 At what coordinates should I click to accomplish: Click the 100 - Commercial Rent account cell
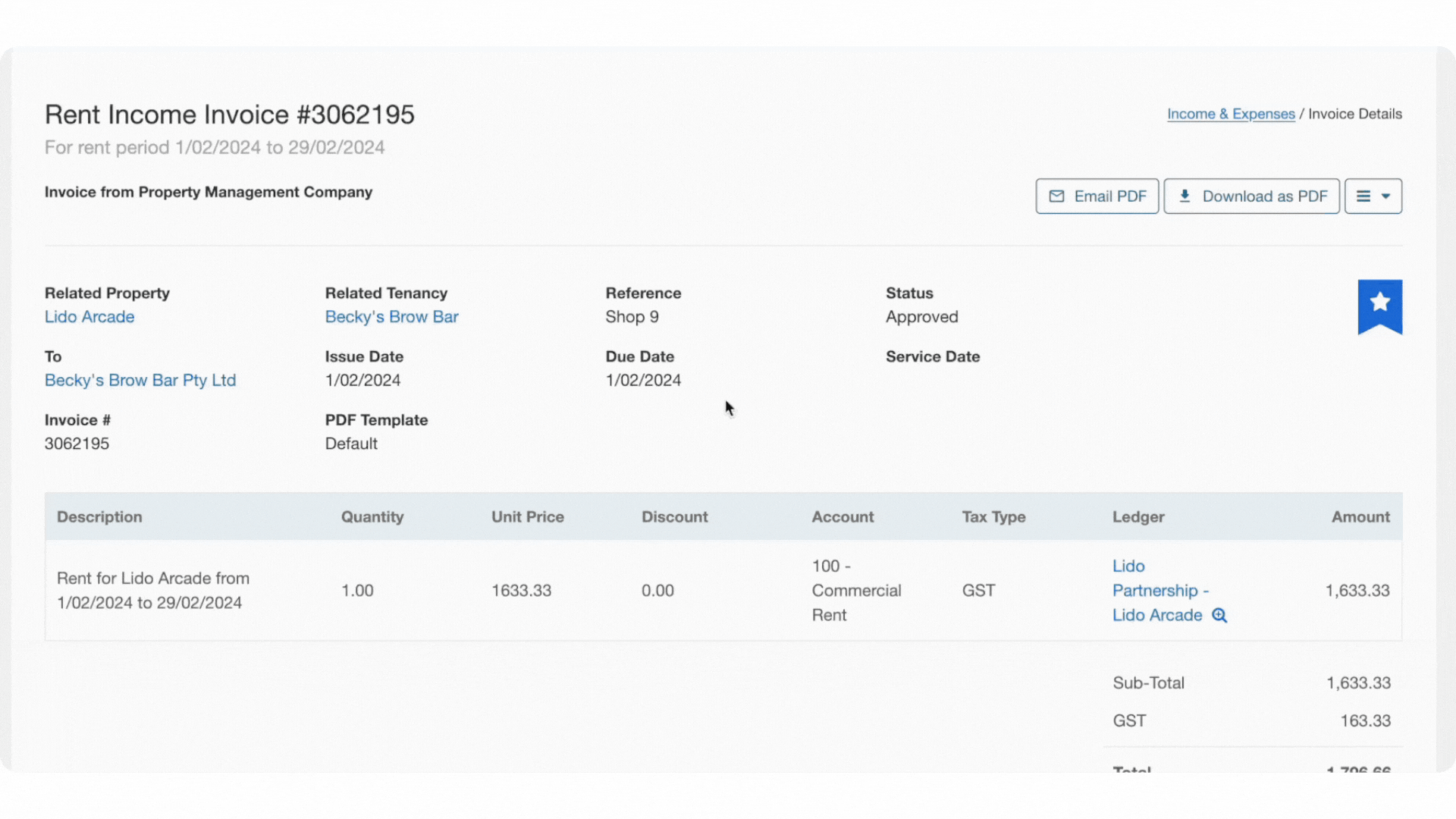pyautogui.click(x=856, y=591)
